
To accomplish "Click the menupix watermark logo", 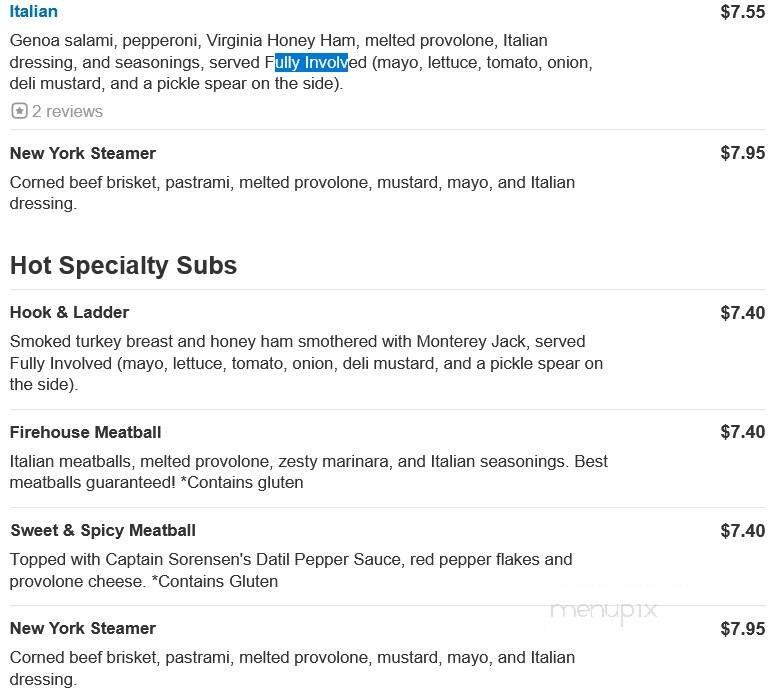I will [603, 609].
